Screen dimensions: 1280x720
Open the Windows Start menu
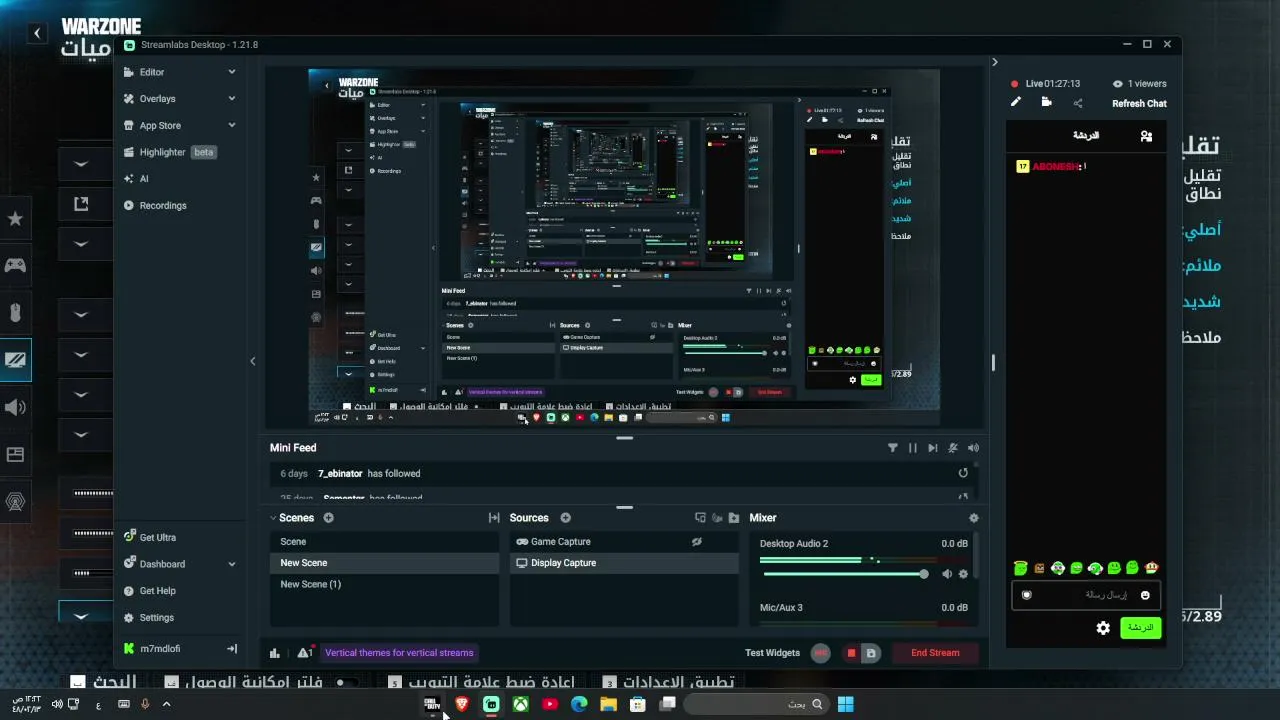pos(845,704)
